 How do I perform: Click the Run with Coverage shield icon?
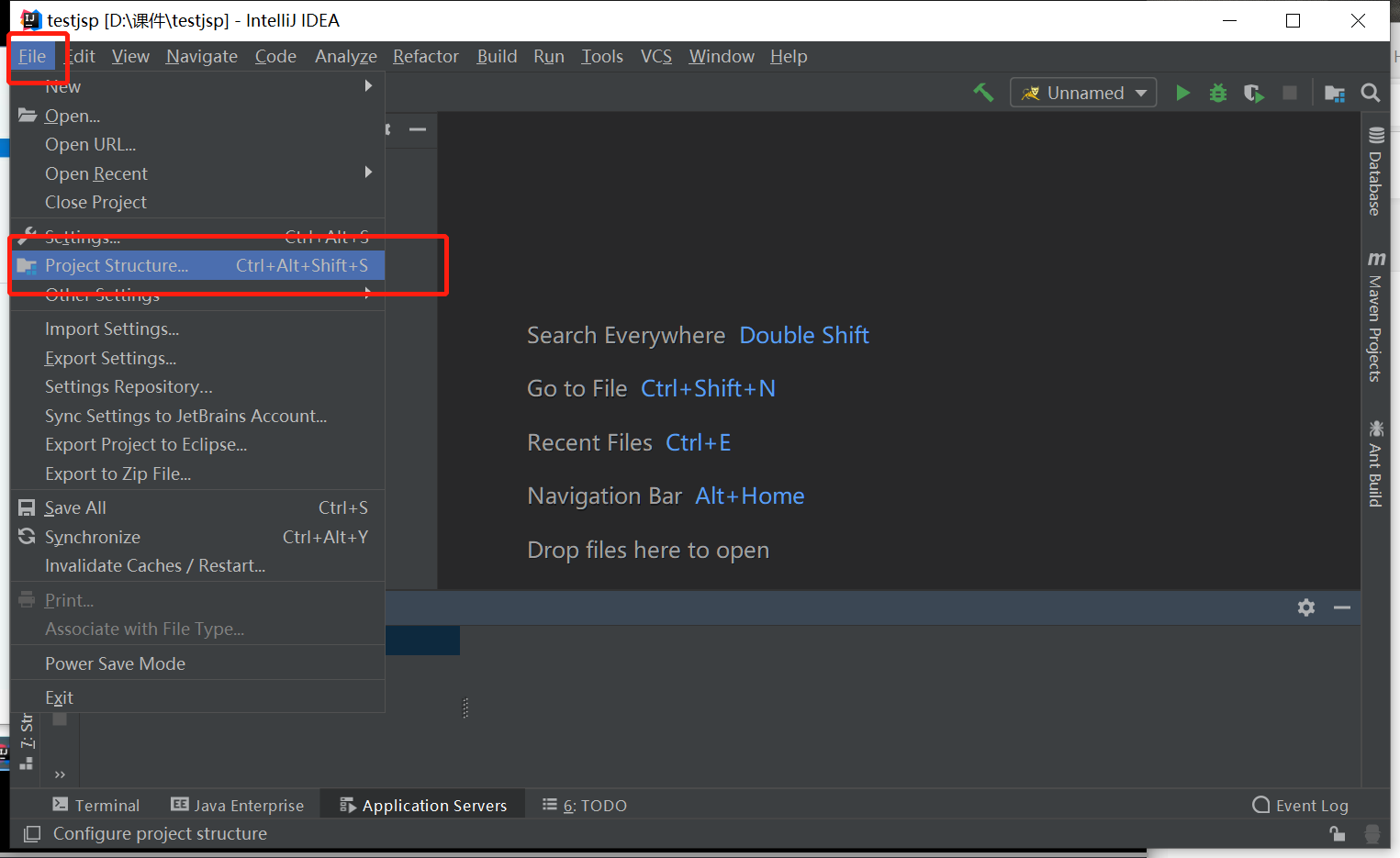tap(1253, 93)
